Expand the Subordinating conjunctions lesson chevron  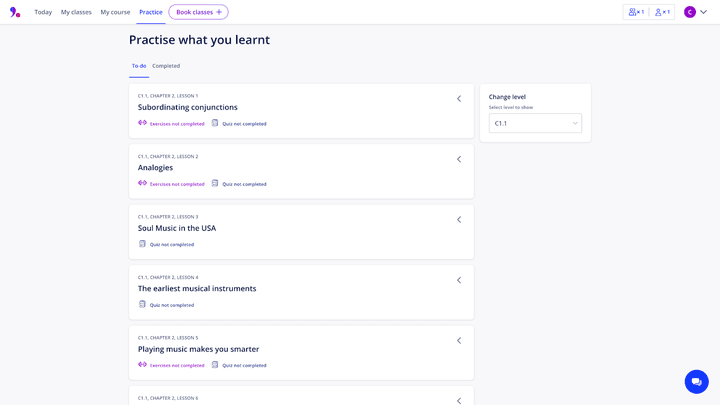[x=459, y=99]
